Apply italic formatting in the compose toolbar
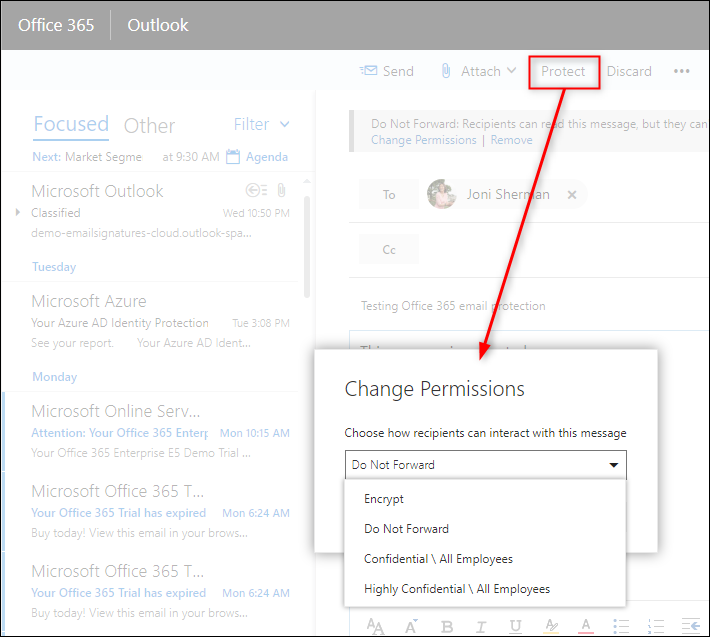Image resolution: width=710 pixels, height=637 pixels. pos(479,626)
